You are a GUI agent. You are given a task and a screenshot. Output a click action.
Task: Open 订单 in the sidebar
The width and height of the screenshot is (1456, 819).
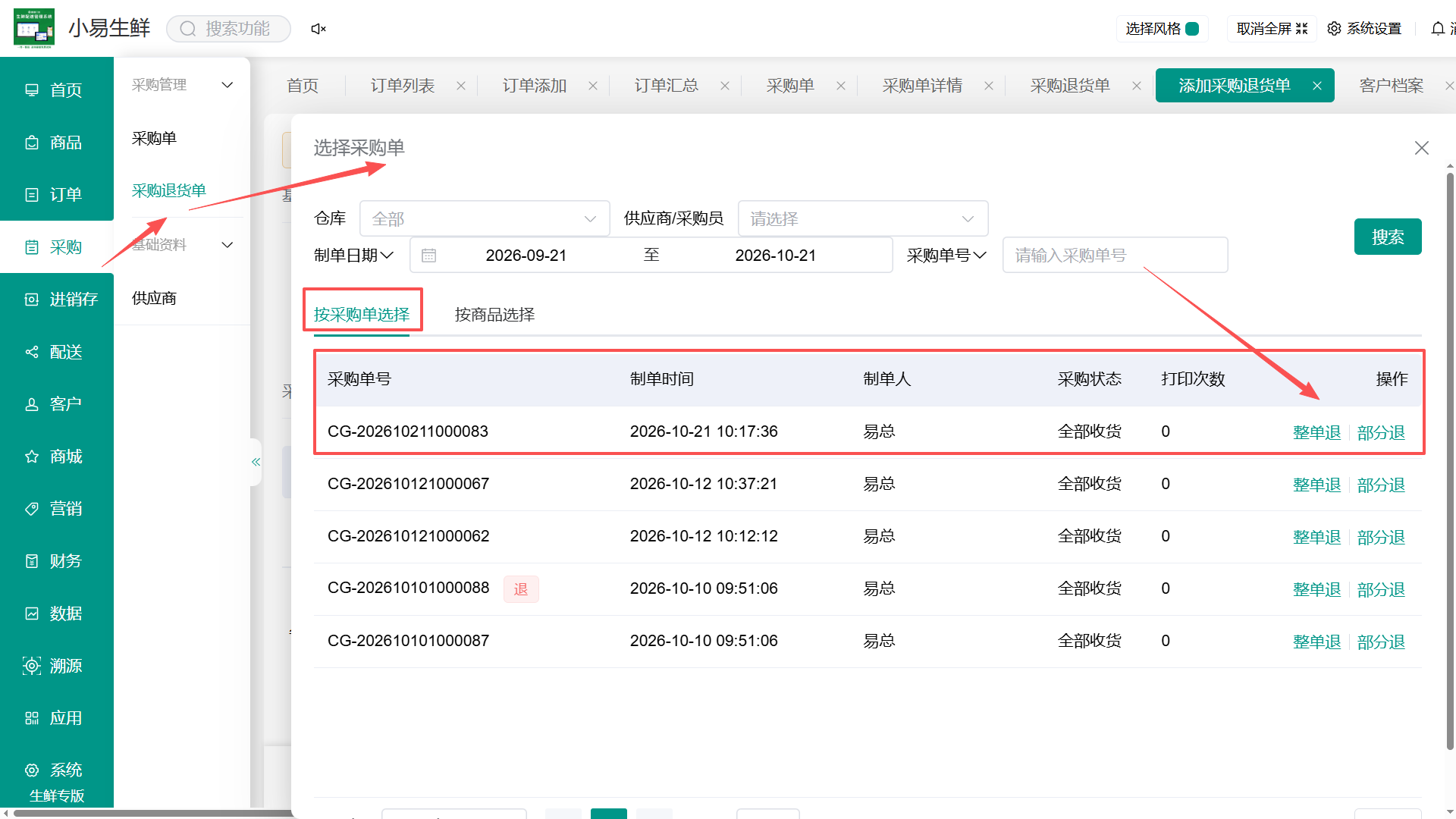point(57,195)
